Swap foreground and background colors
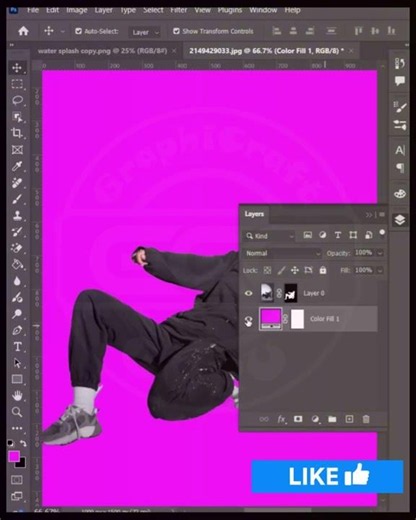Image resolution: width=416 pixels, height=520 pixels. click(23, 443)
